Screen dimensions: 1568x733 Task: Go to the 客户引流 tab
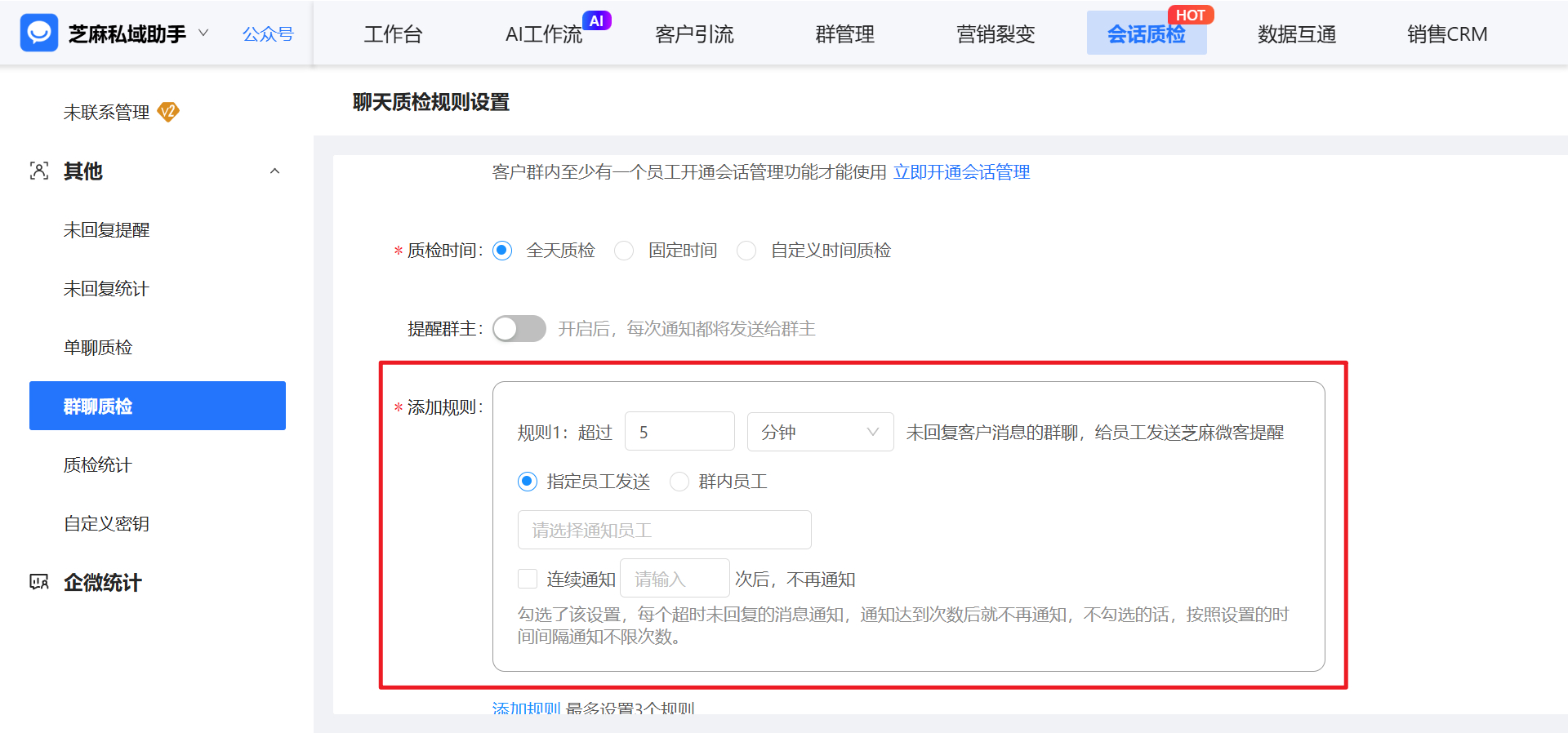[694, 34]
